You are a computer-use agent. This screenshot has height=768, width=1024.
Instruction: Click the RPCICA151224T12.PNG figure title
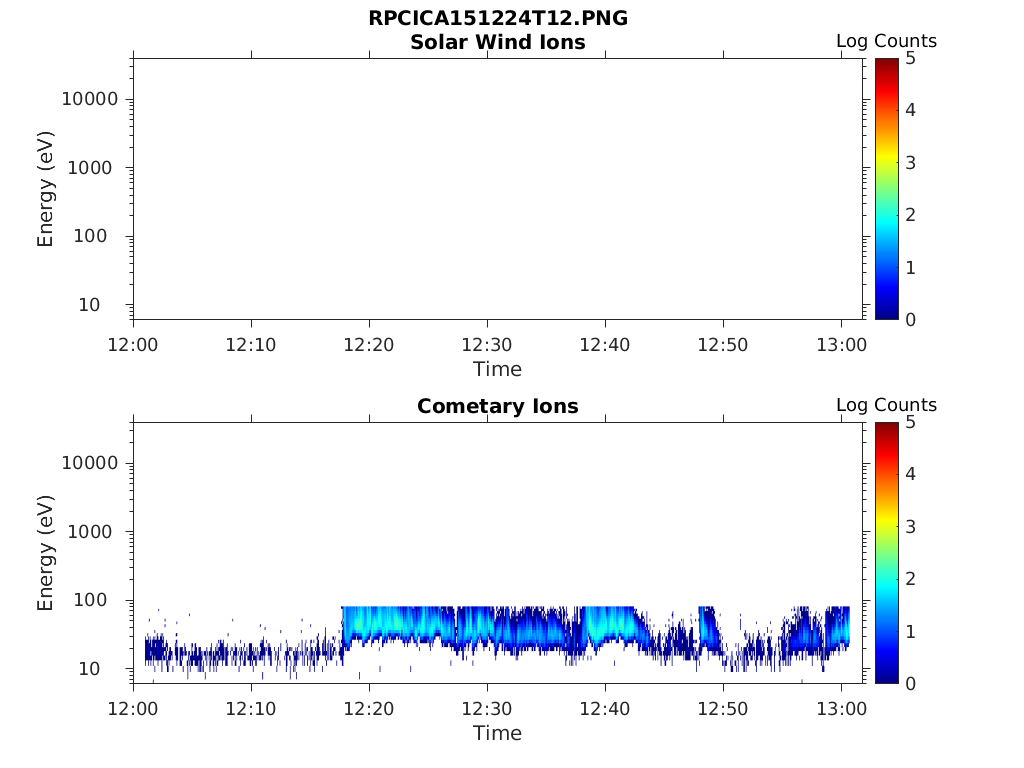(498, 18)
